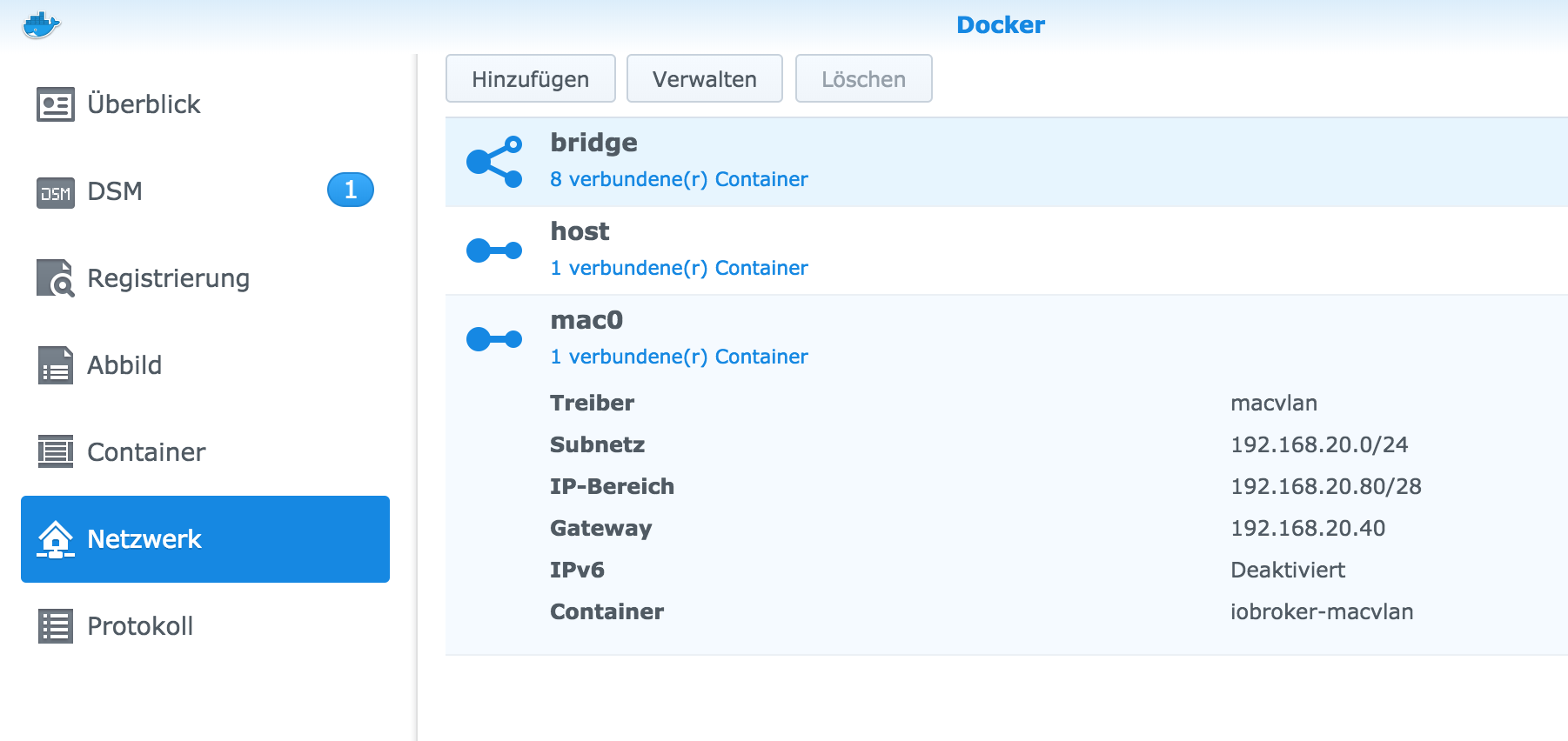The height and width of the screenshot is (741, 1568).
Task: Open bridge's 8 verbundene(r) Container link
Action: 679,179
